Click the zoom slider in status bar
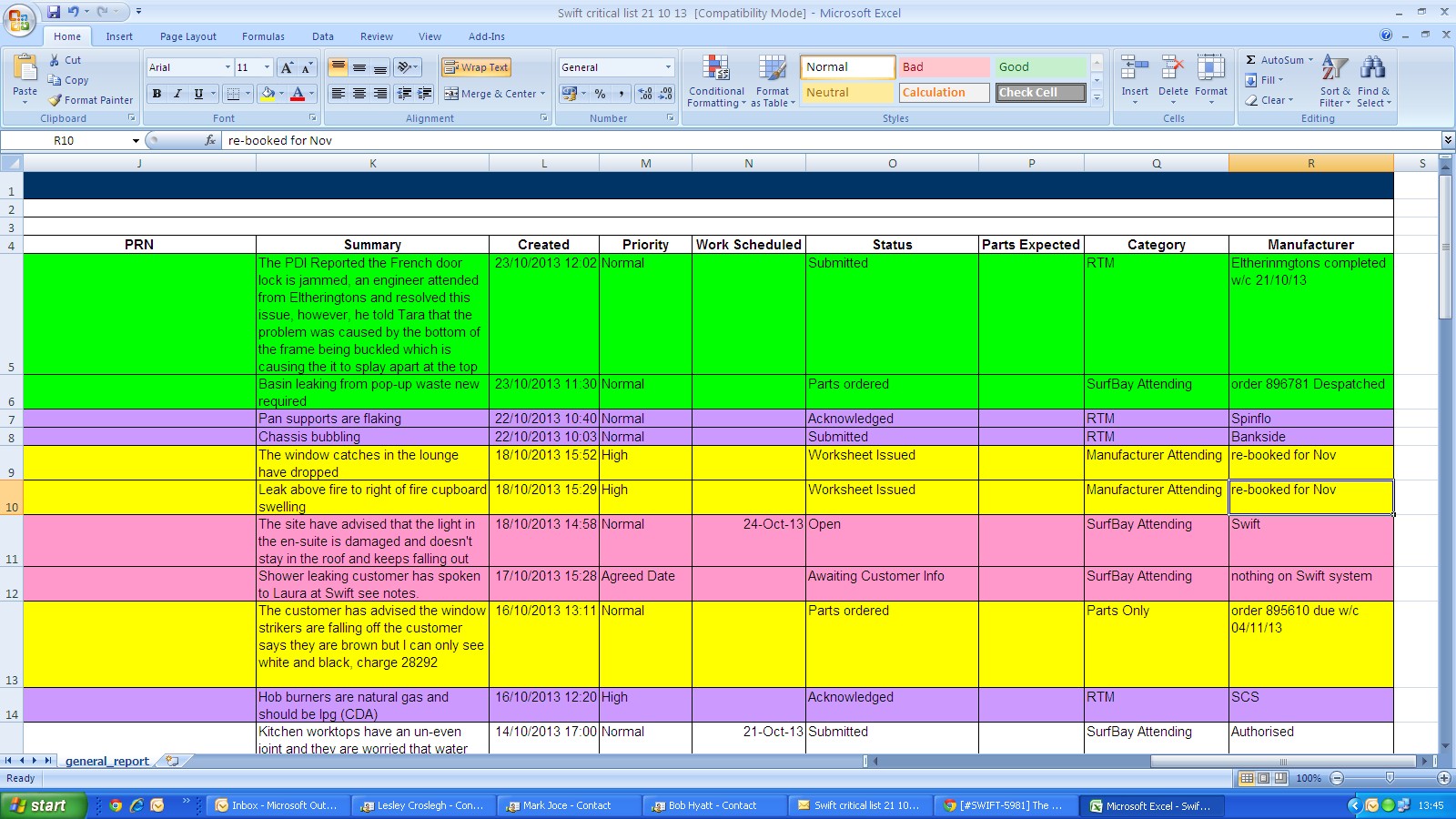 1389,778
